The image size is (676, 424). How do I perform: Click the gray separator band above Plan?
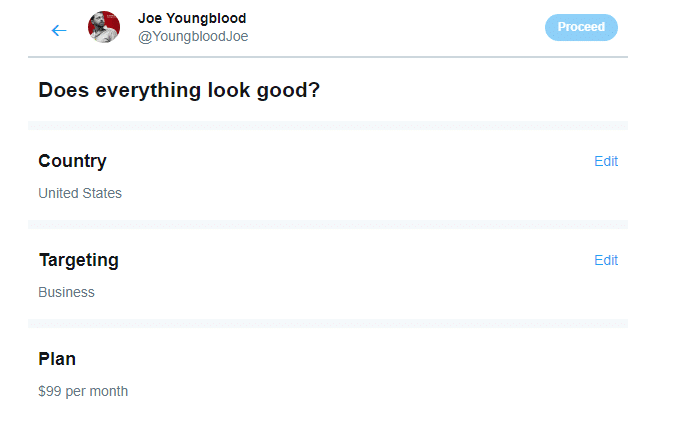coord(328,323)
